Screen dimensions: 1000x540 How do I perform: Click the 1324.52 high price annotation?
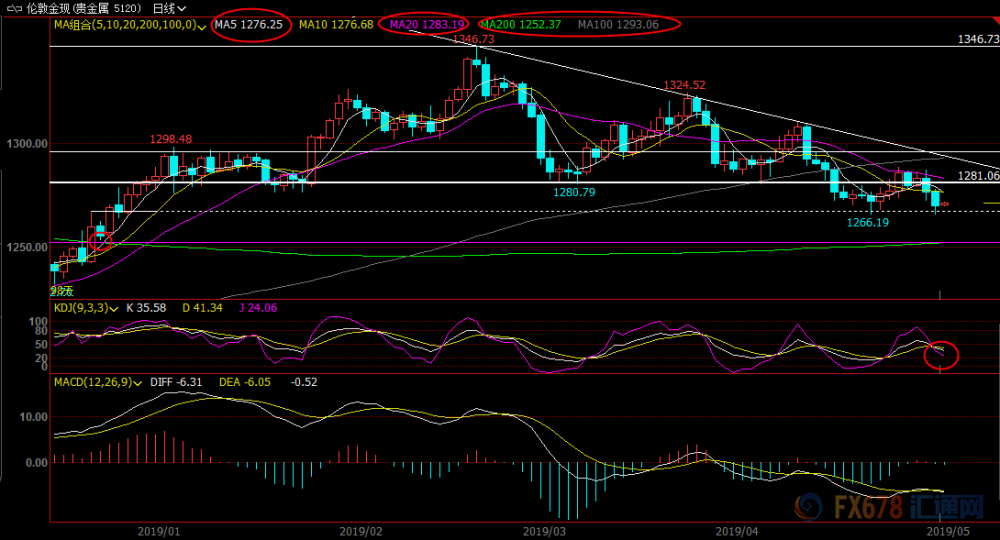pos(684,85)
